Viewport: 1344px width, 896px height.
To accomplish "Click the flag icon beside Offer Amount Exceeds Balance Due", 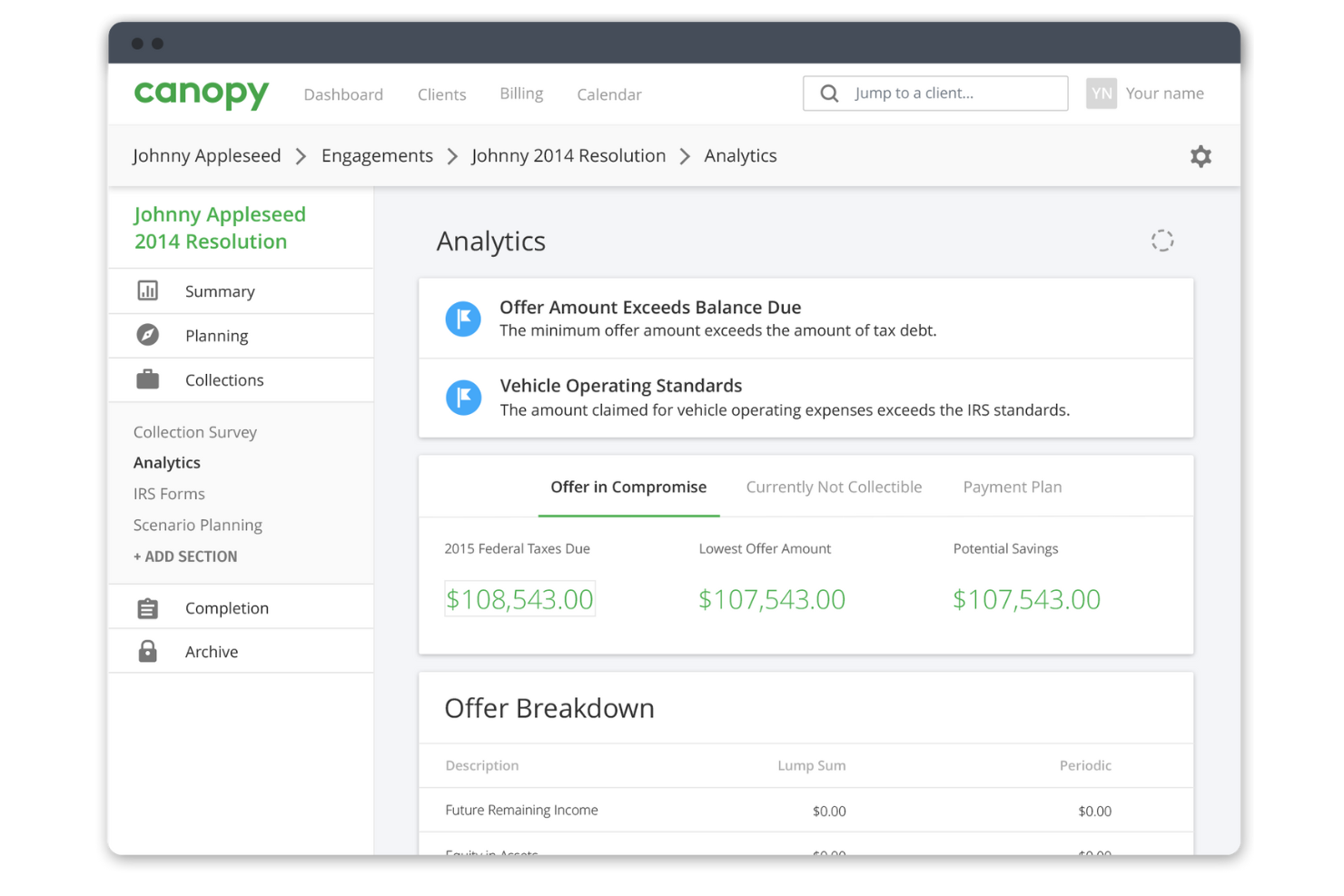I will [463, 319].
